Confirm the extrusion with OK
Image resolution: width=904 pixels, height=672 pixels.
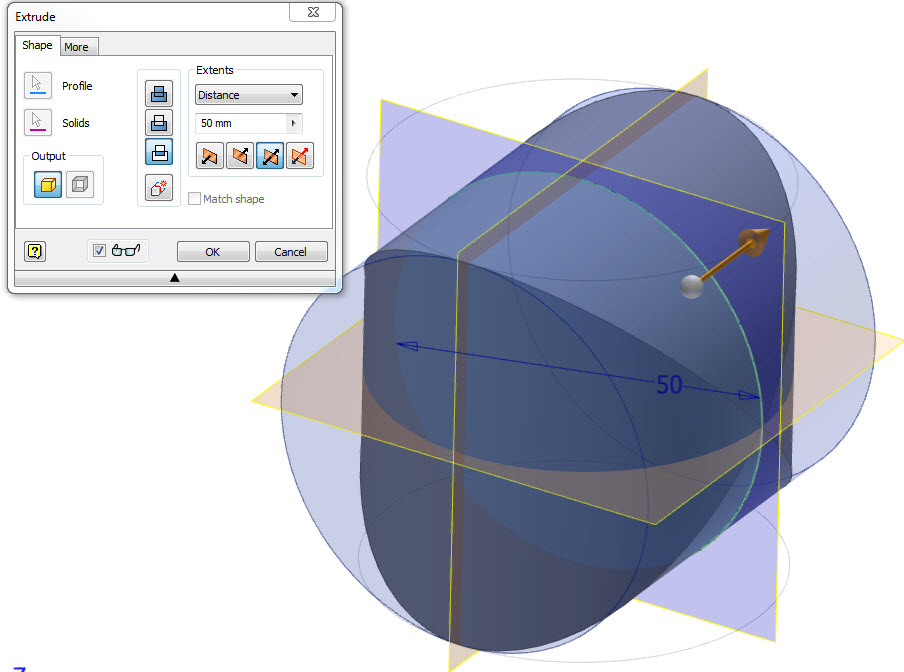click(213, 251)
